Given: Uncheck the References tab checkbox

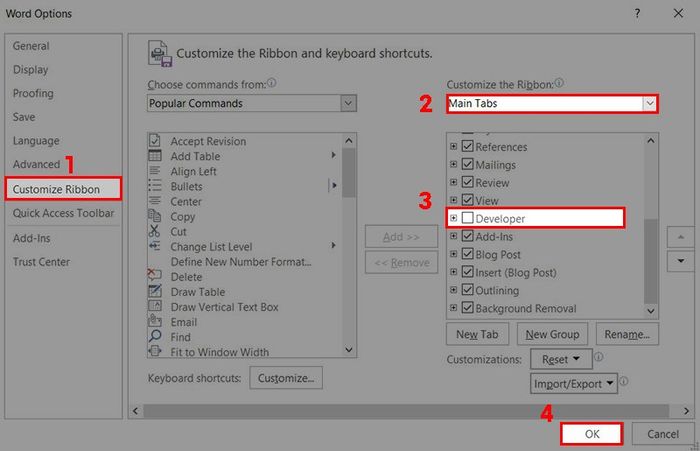Looking at the screenshot, I should pos(467,146).
